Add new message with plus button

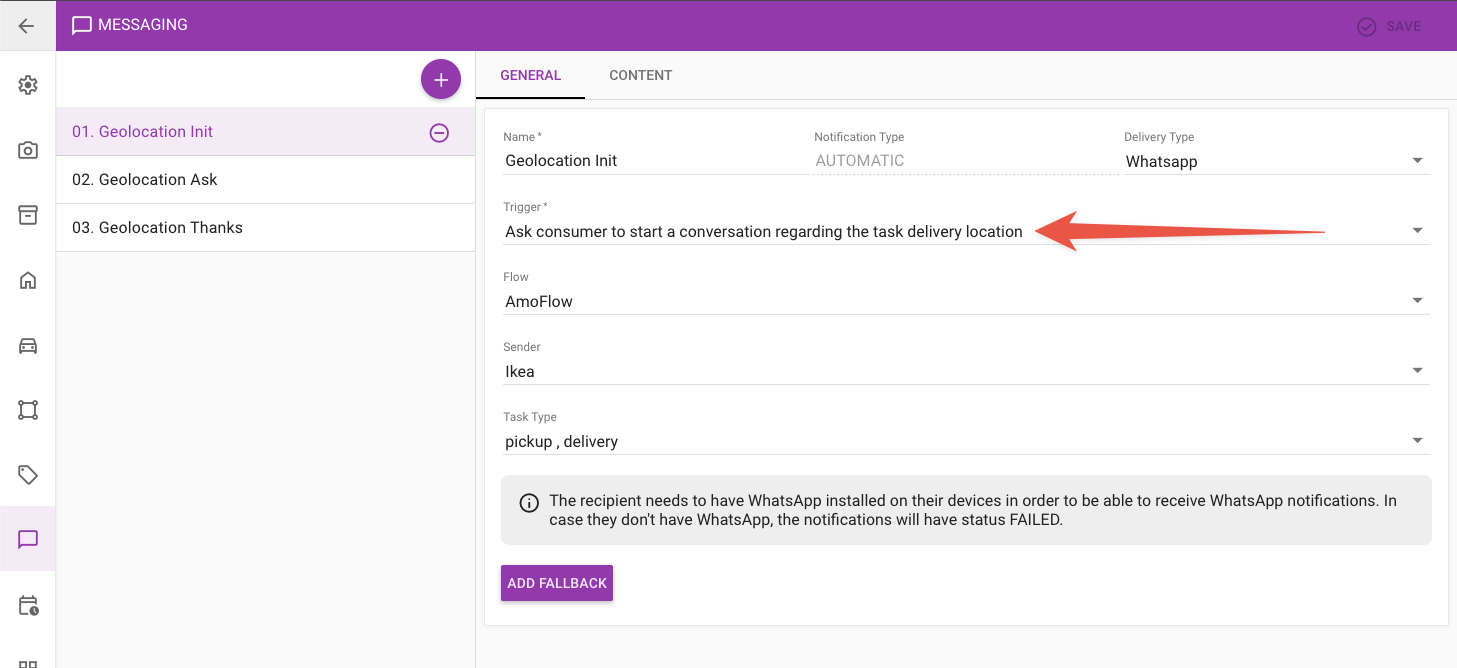pyautogui.click(x=441, y=80)
